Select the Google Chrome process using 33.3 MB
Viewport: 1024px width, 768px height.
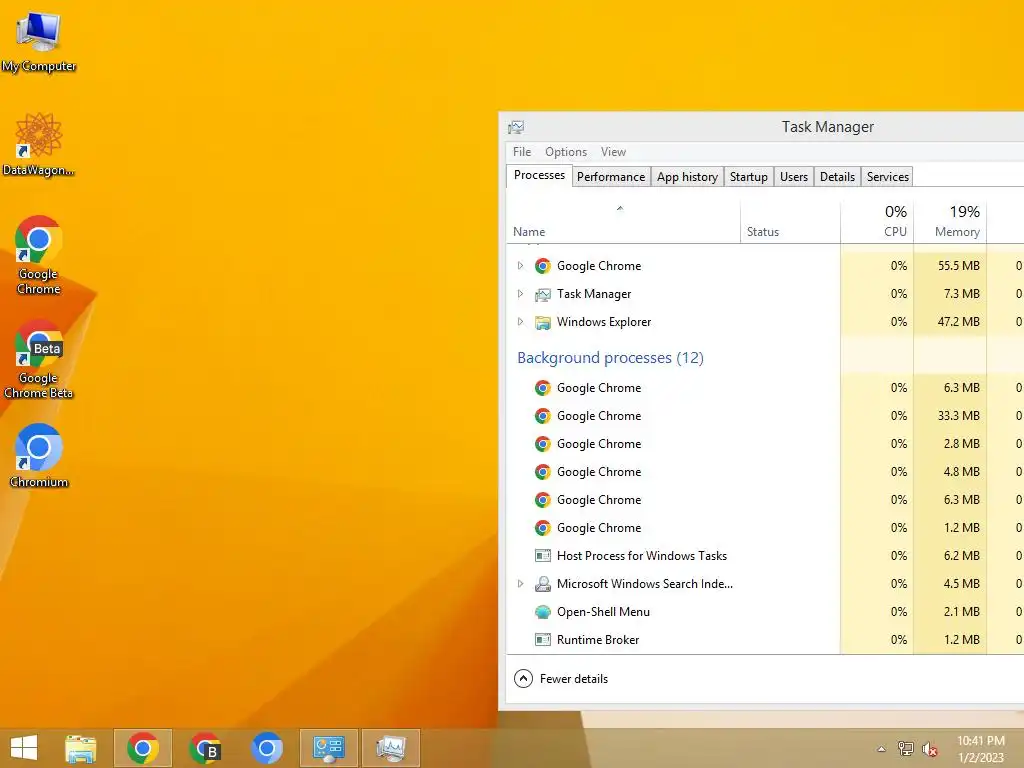click(765, 416)
